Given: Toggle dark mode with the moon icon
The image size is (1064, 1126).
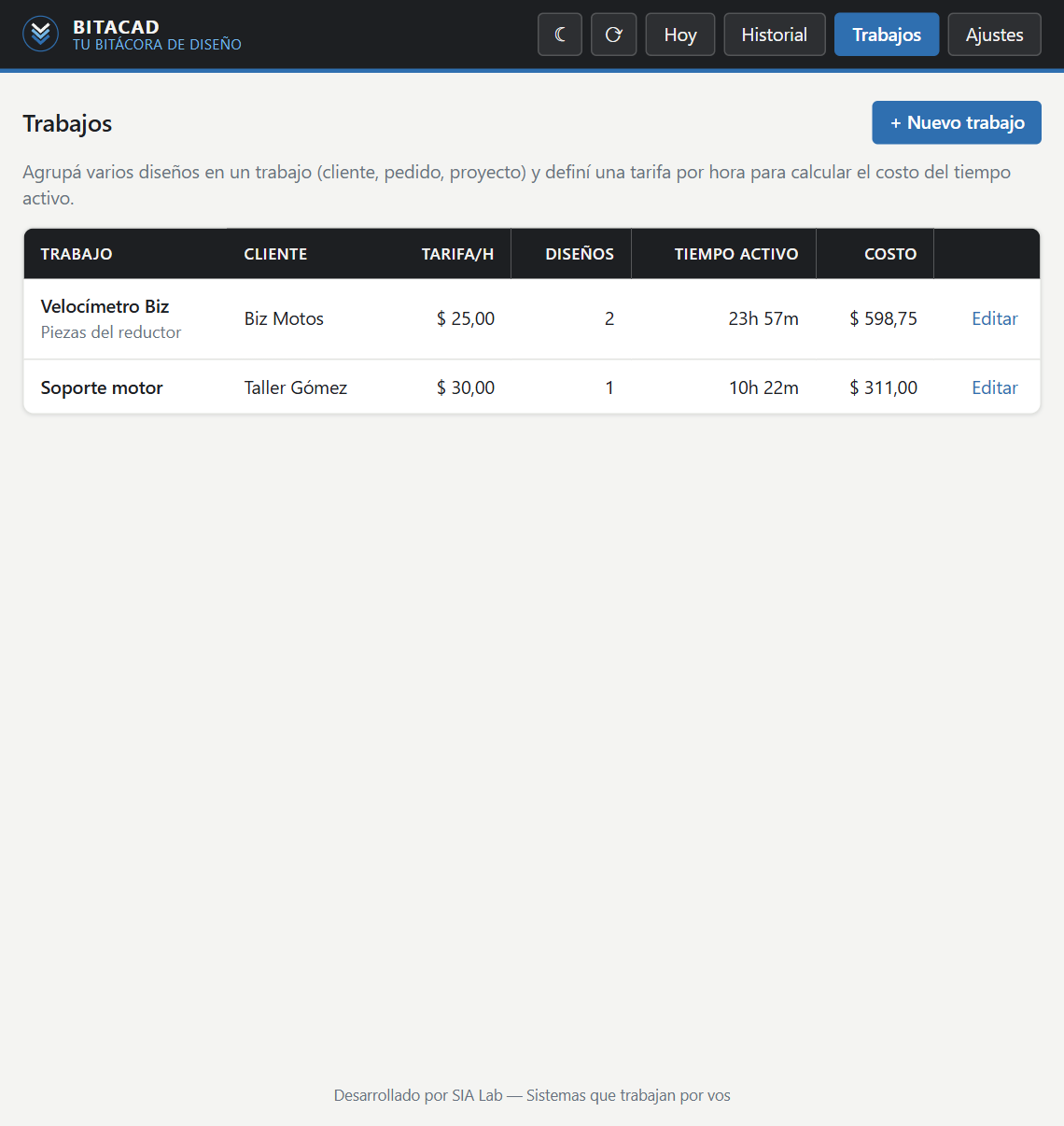Looking at the screenshot, I should click(560, 35).
